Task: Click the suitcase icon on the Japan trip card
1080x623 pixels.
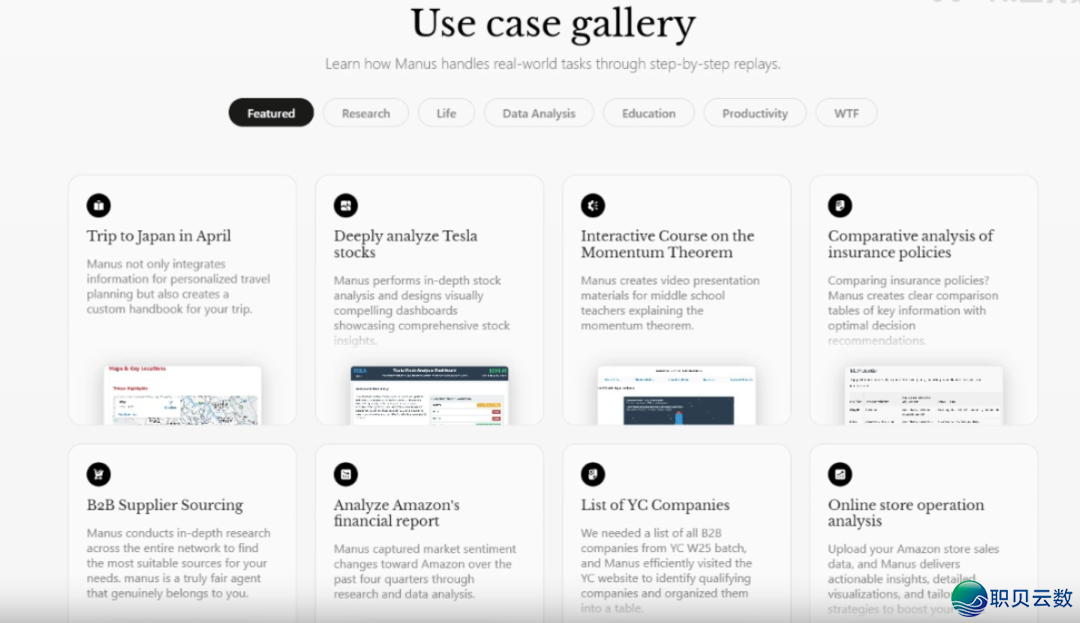Action: [98, 205]
